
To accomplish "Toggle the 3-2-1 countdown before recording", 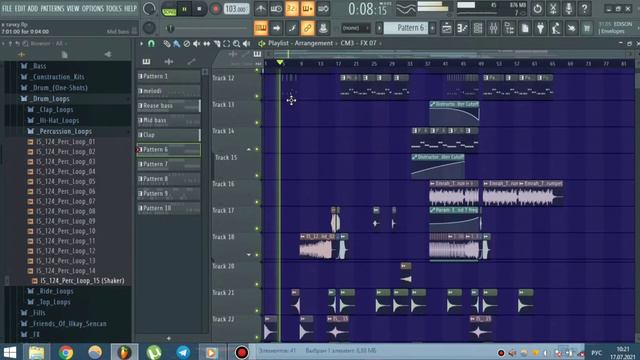I will pos(291,9).
